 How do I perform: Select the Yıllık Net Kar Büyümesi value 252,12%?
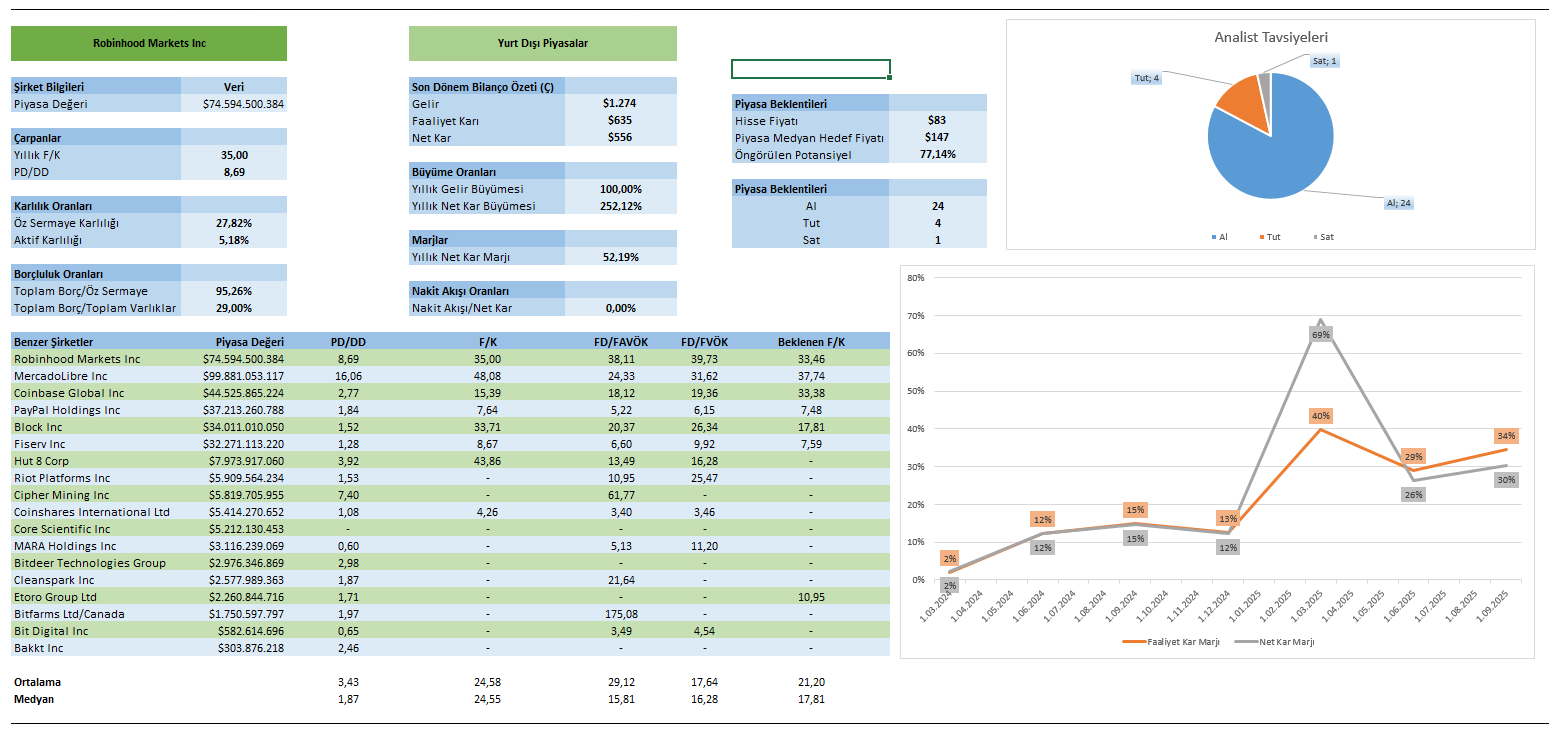620,206
